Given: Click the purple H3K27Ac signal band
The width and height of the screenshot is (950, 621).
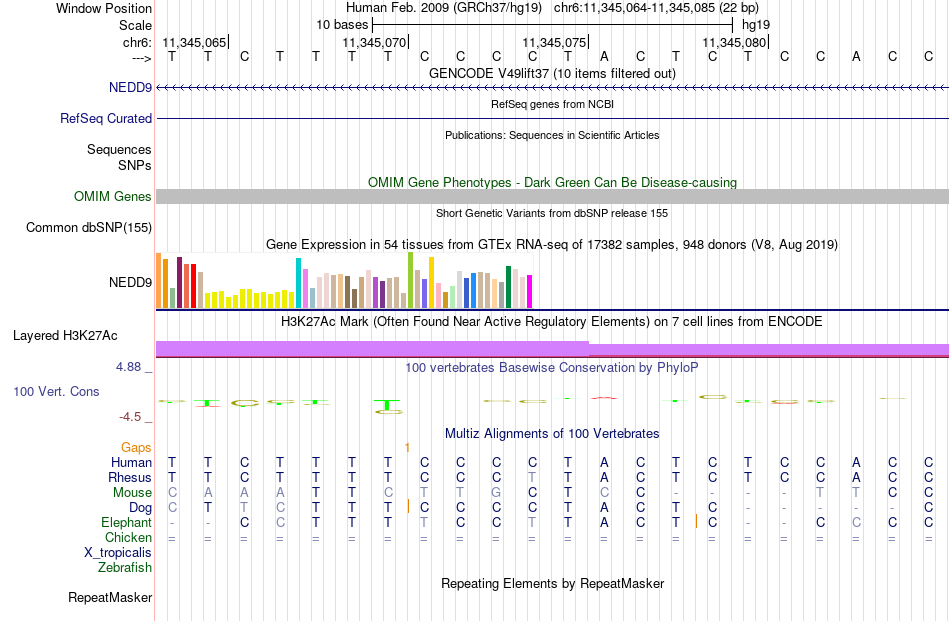Looking at the screenshot, I should [553, 349].
